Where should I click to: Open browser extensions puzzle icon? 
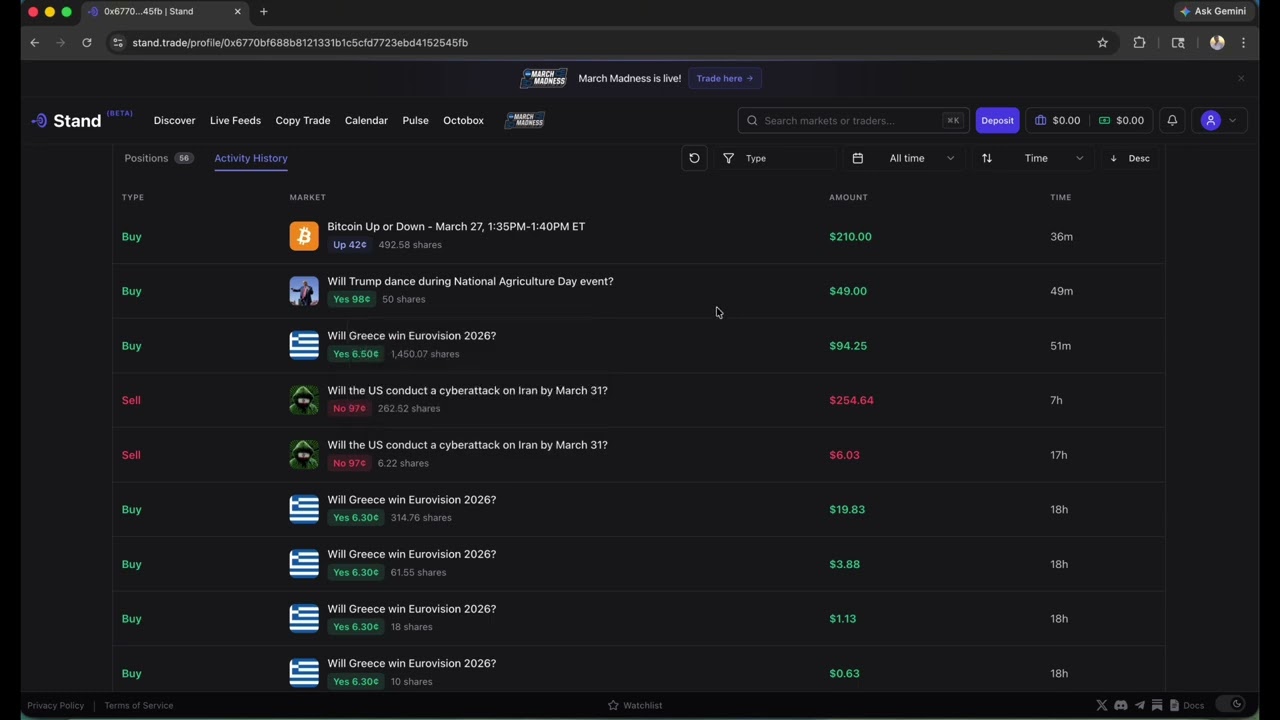[x=1139, y=43]
